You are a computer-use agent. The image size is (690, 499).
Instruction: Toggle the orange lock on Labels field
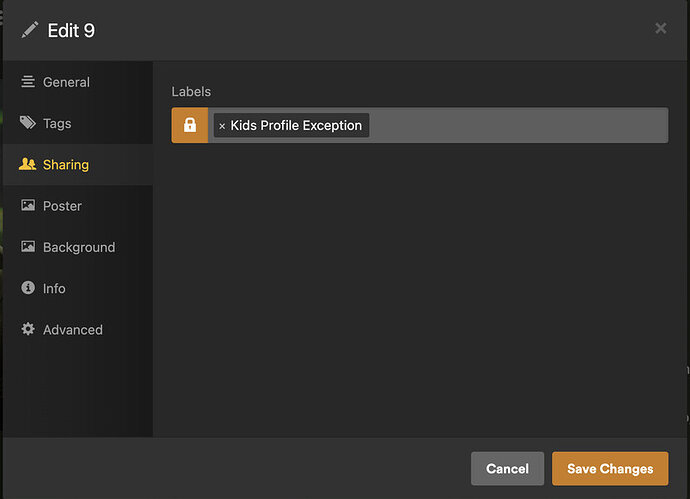(190, 125)
